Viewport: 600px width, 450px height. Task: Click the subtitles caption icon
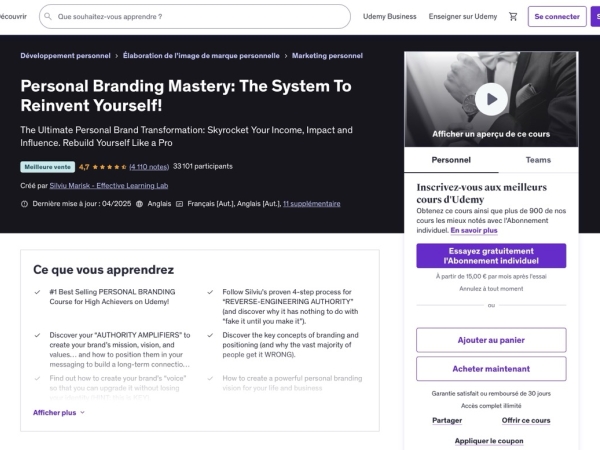coord(179,204)
